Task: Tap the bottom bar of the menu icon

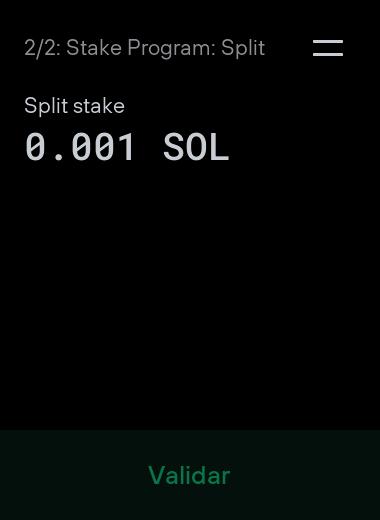Action: click(x=328, y=55)
